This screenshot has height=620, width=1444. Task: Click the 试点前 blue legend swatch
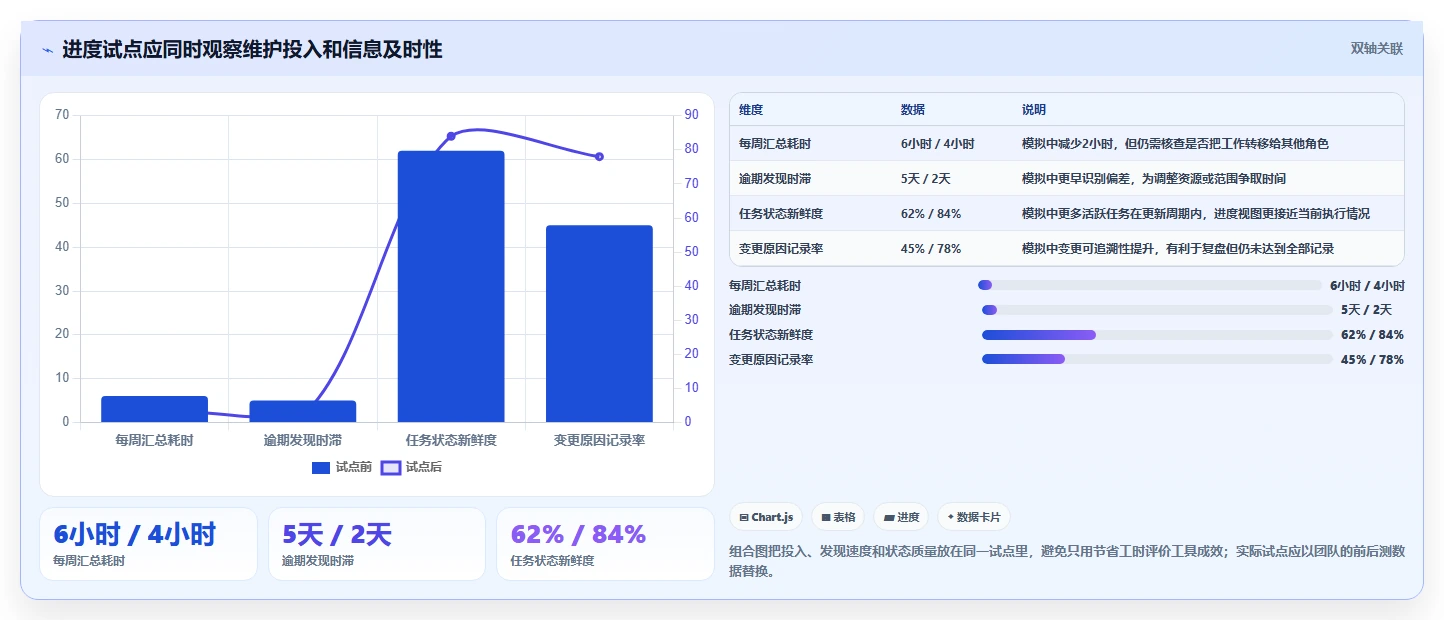point(321,467)
